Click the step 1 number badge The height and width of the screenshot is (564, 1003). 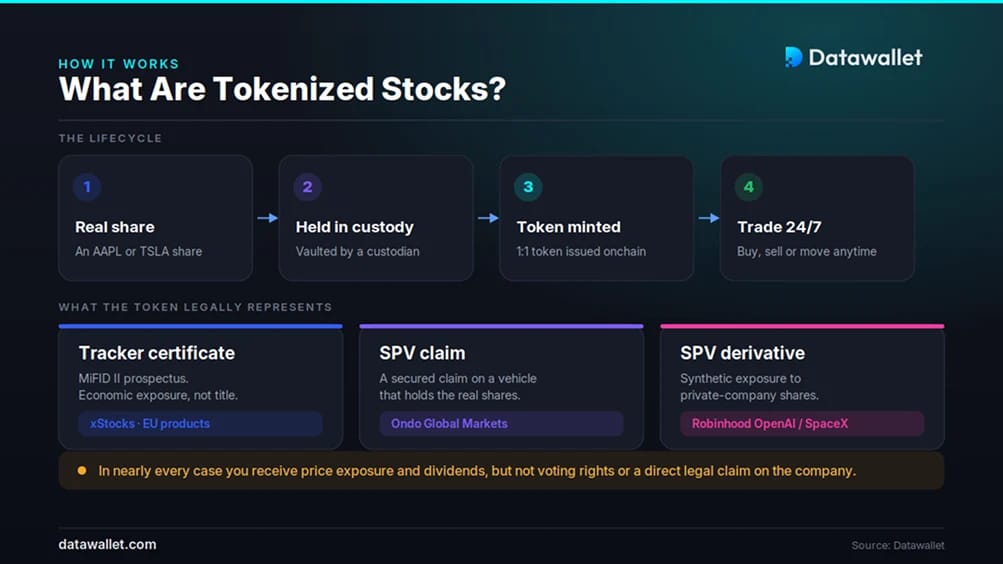87,187
